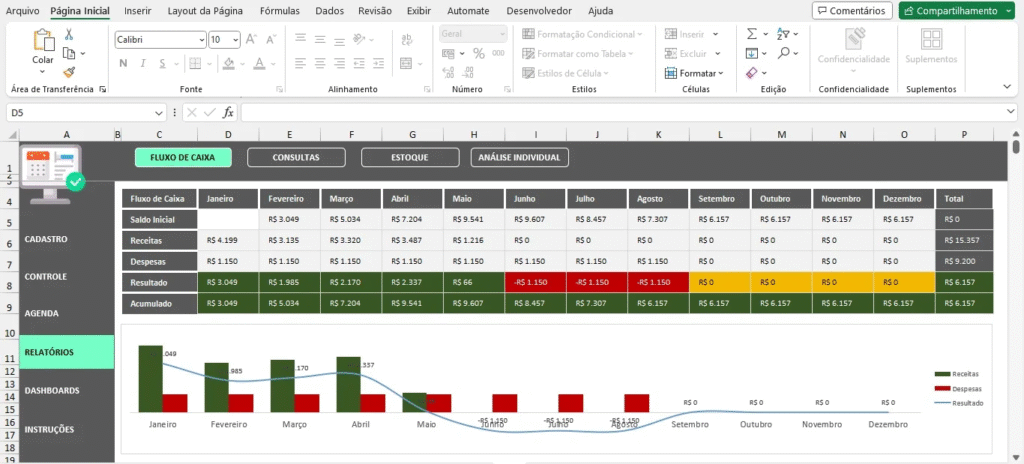
Task: Open the Name Box dropdown arrow
Action: pos(159,113)
